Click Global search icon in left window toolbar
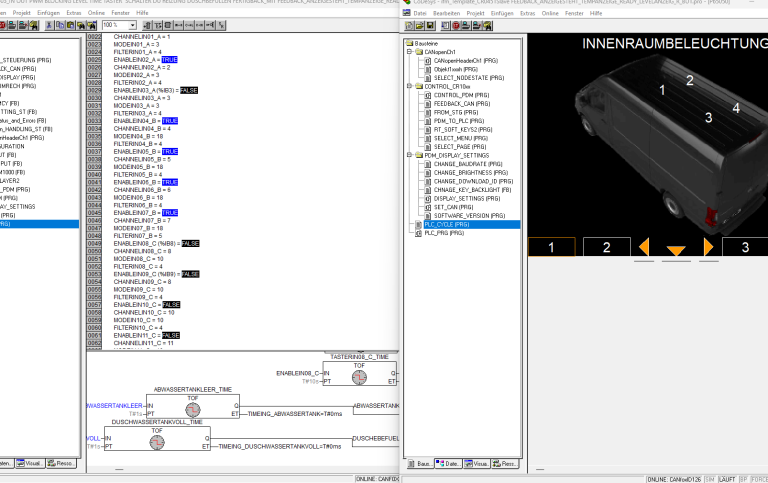 pos(33,25)
